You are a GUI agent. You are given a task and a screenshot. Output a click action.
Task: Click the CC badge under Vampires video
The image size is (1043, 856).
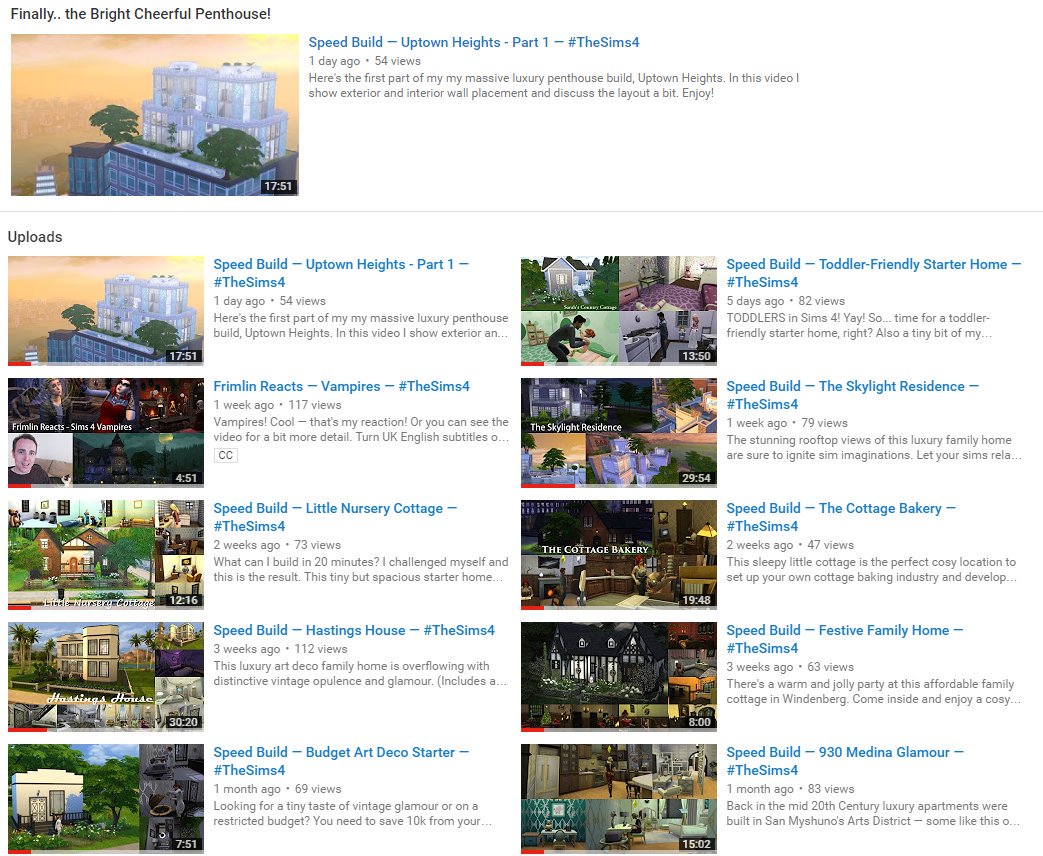(225, 456)
